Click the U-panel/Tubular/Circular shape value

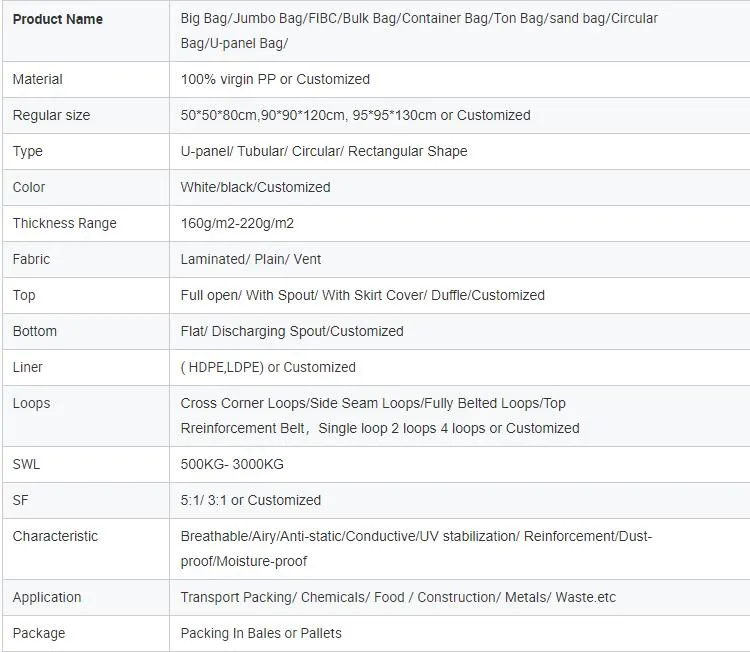point(324,151)
